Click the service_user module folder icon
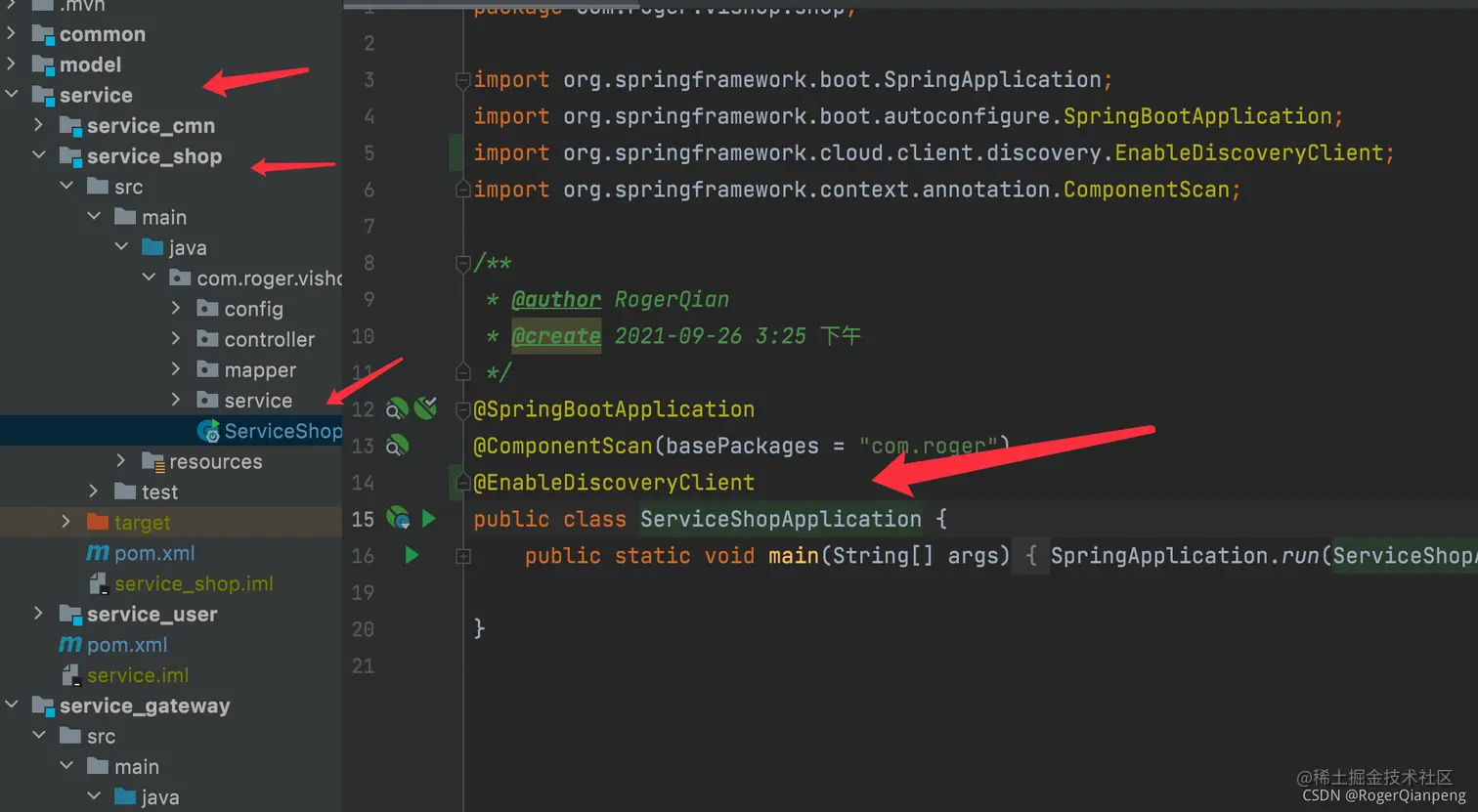Image resolution: width=1478 pixels, height=812 pixels. tap(70, 615)
